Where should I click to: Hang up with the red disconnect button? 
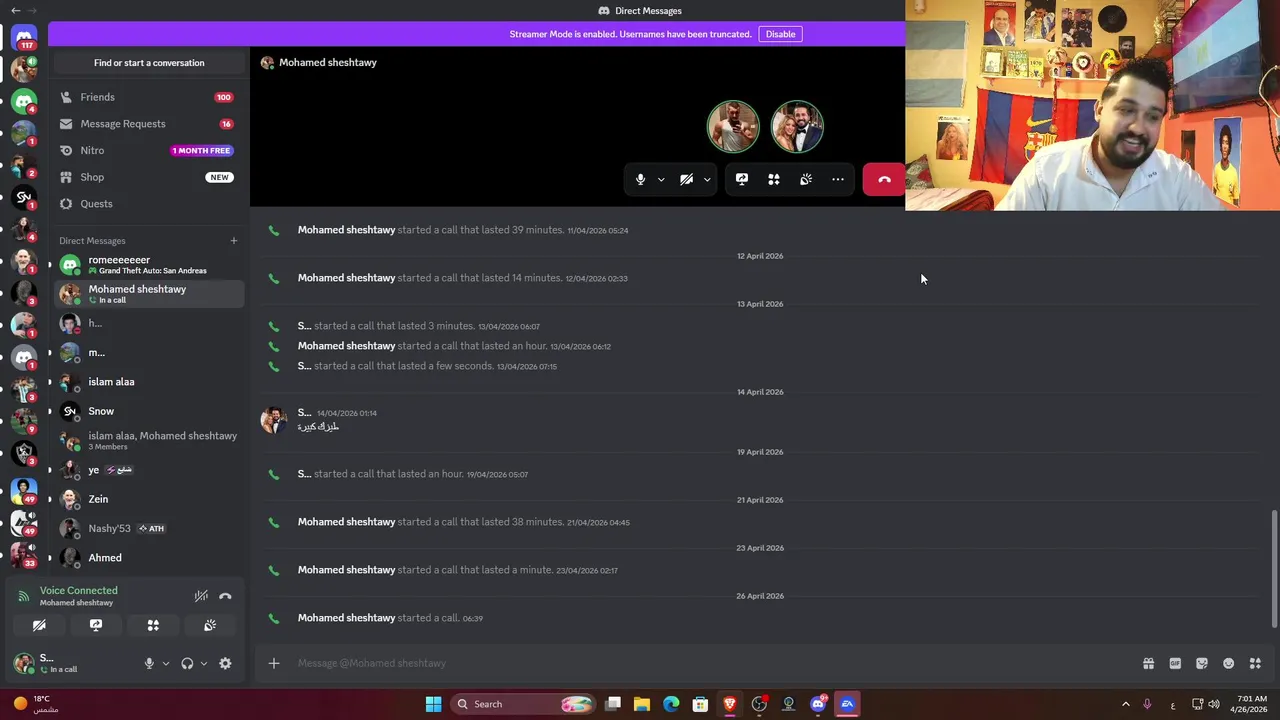pyautogui.click(x=884, y=180)
